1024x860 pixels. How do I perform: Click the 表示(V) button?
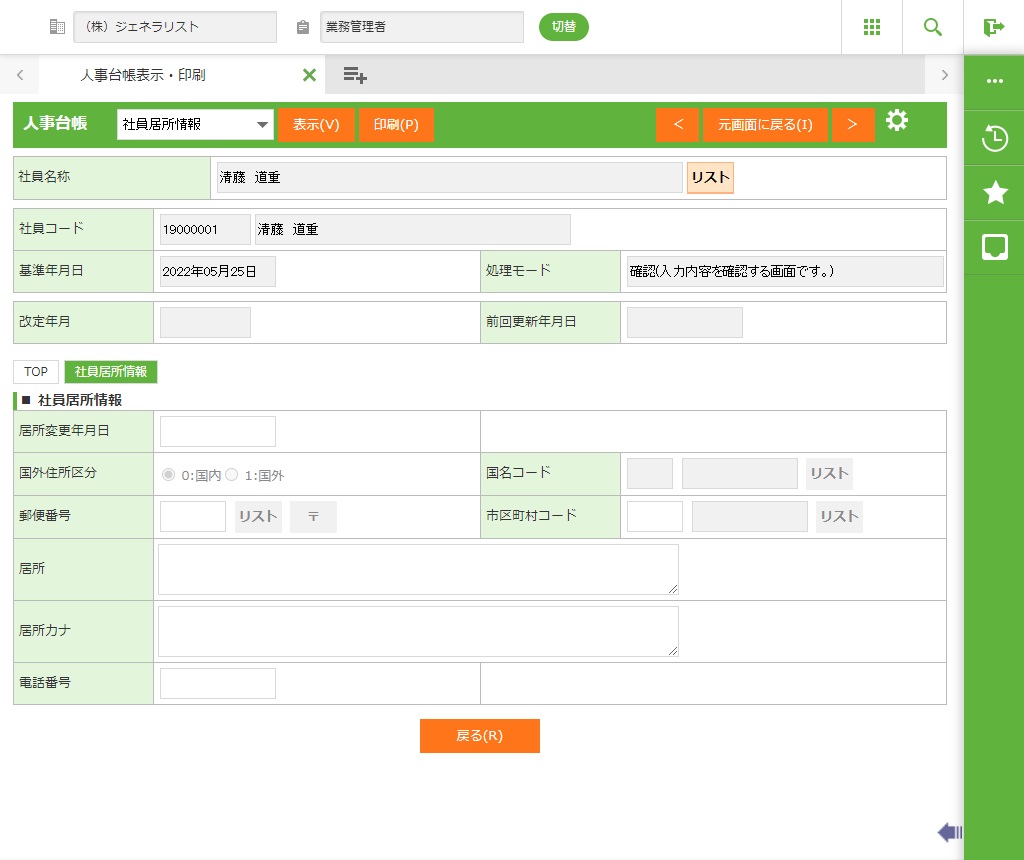pos(316,125)
